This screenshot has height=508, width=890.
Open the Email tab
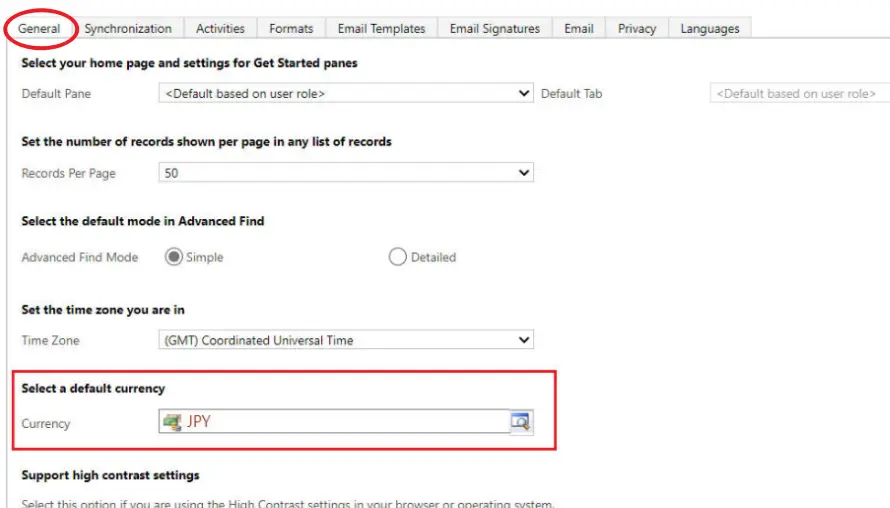(x=579, y=28)
